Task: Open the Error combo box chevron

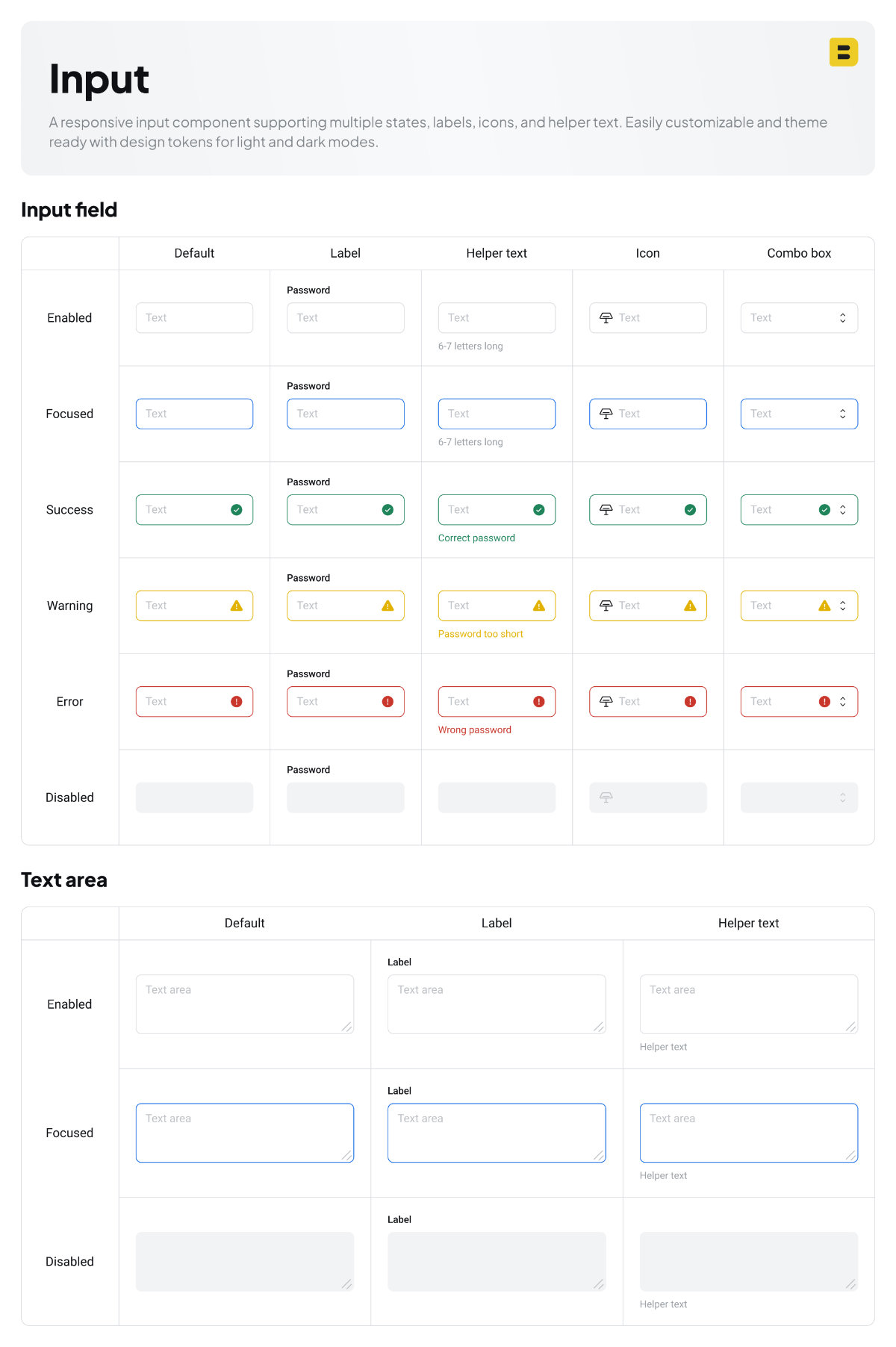Action: [842, 702]
